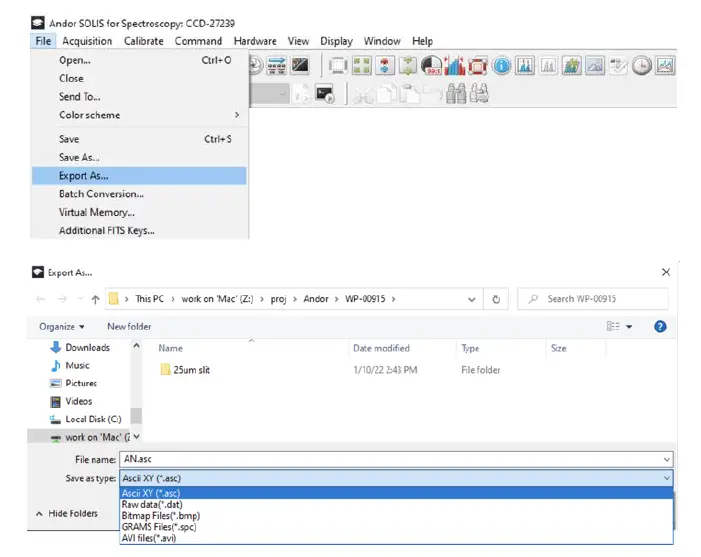Click the blue help question mark icon
The width and height of the screenshot is (701, 557).
660,326
